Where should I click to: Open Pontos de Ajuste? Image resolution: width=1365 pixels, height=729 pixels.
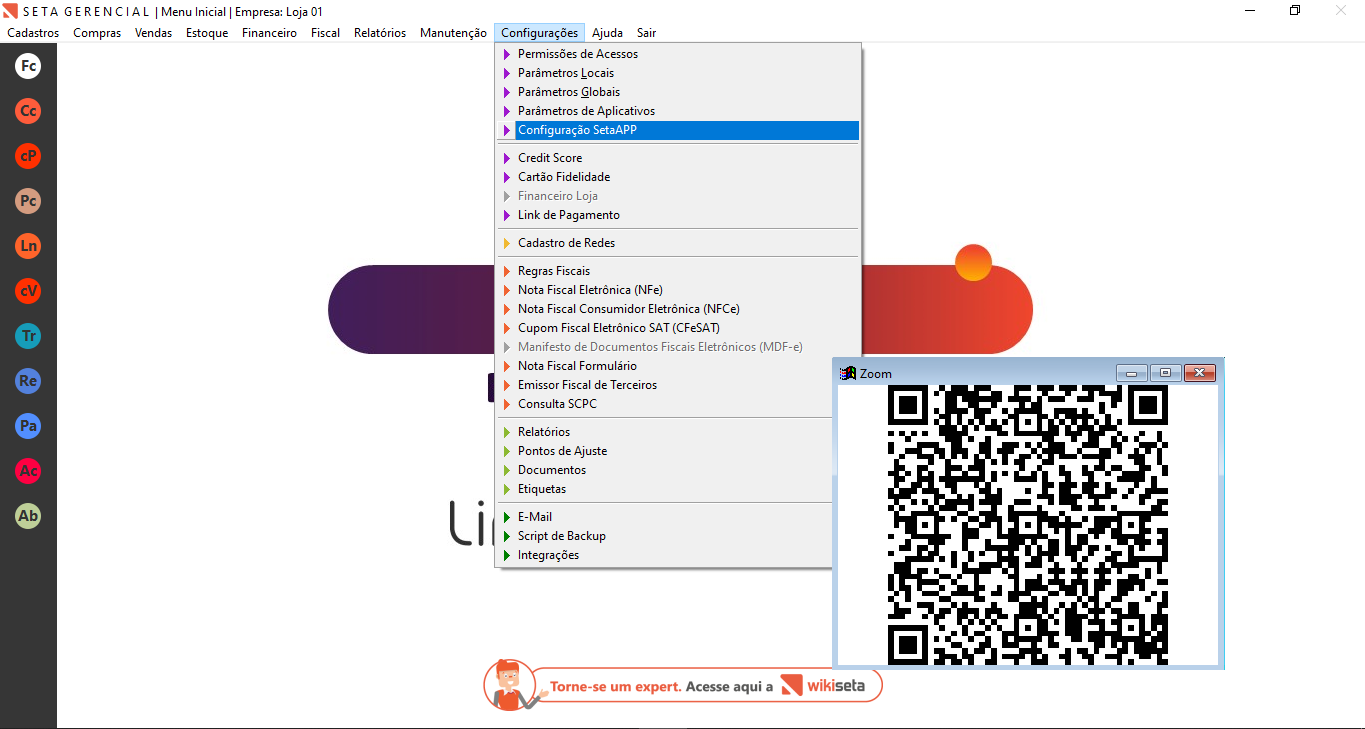point(665,451)
